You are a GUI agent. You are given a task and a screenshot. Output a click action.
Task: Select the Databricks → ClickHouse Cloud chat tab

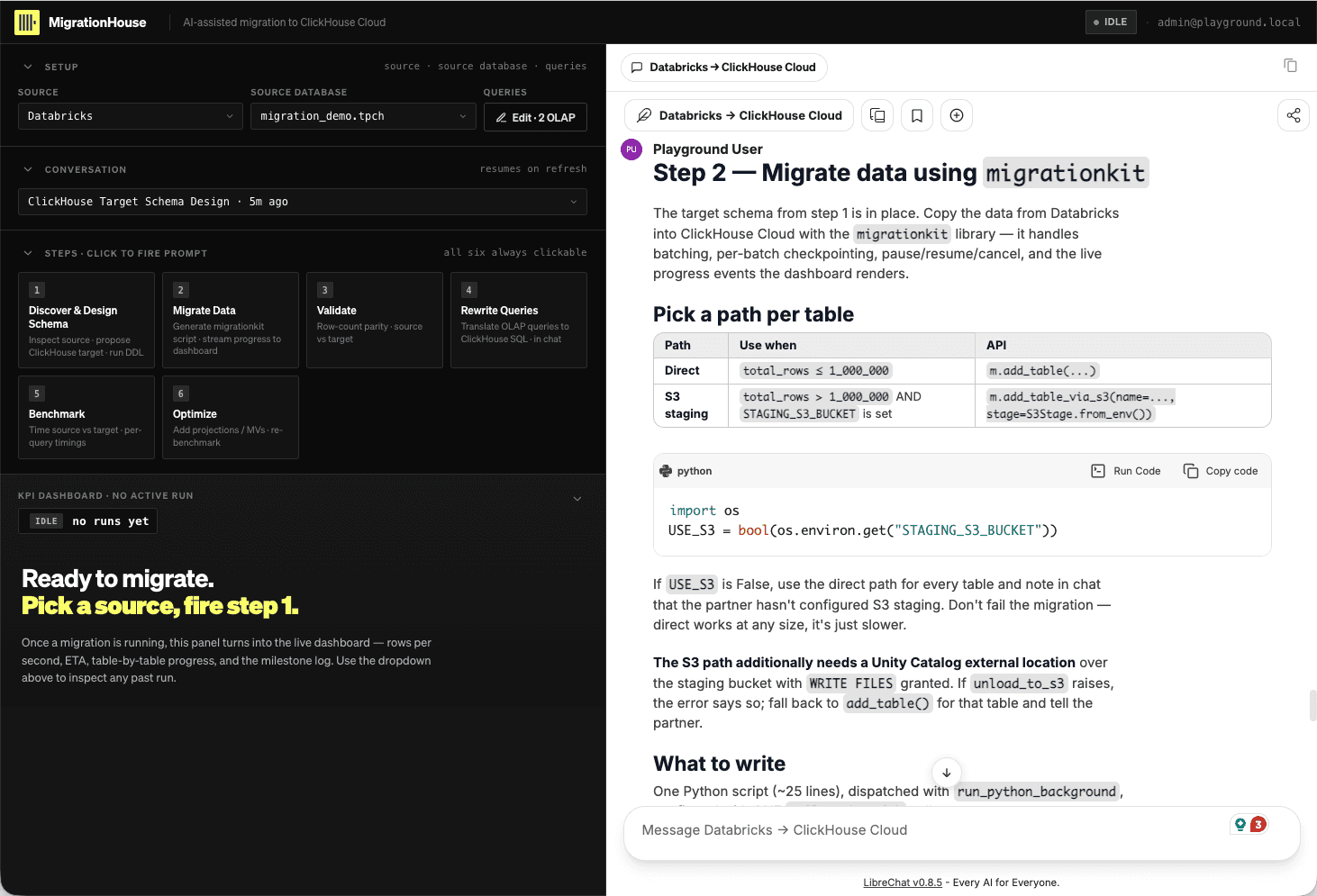tap(724, 68)
